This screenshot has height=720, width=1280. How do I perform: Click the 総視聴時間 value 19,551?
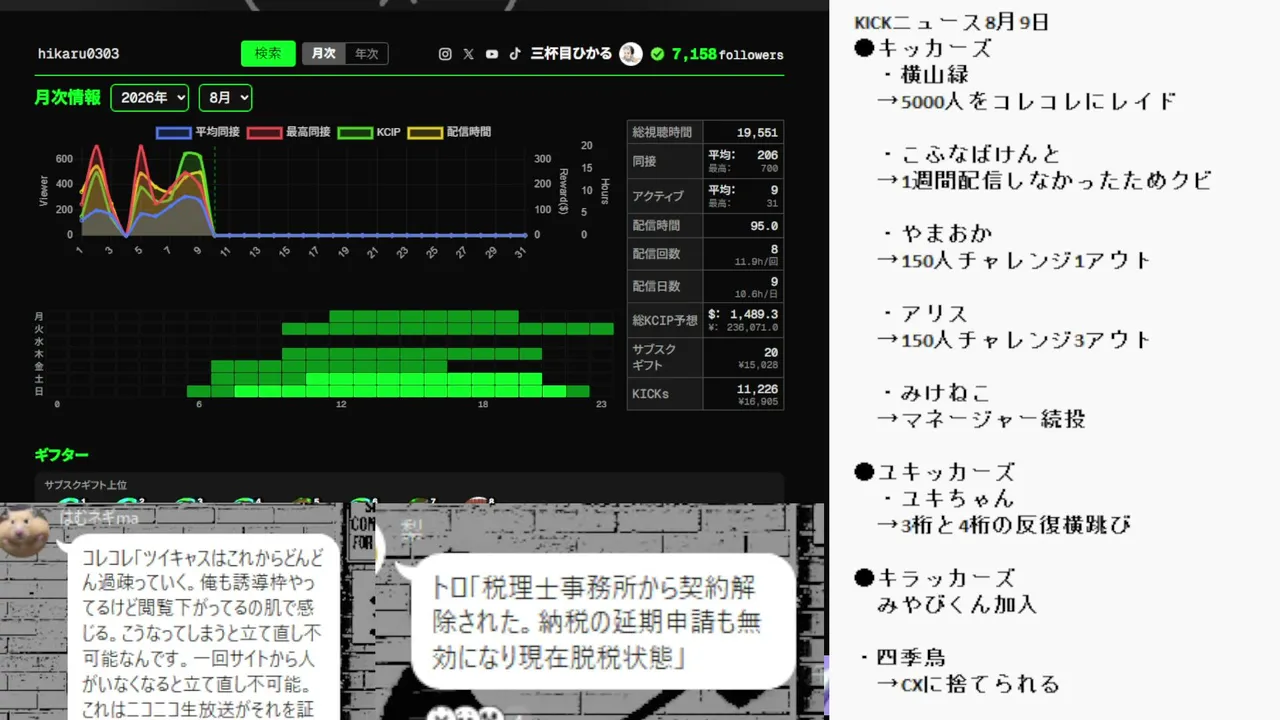pos(757,132)
